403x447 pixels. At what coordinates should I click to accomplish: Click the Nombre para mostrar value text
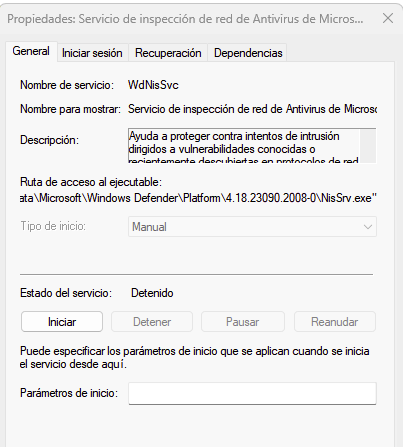[252, 109]
